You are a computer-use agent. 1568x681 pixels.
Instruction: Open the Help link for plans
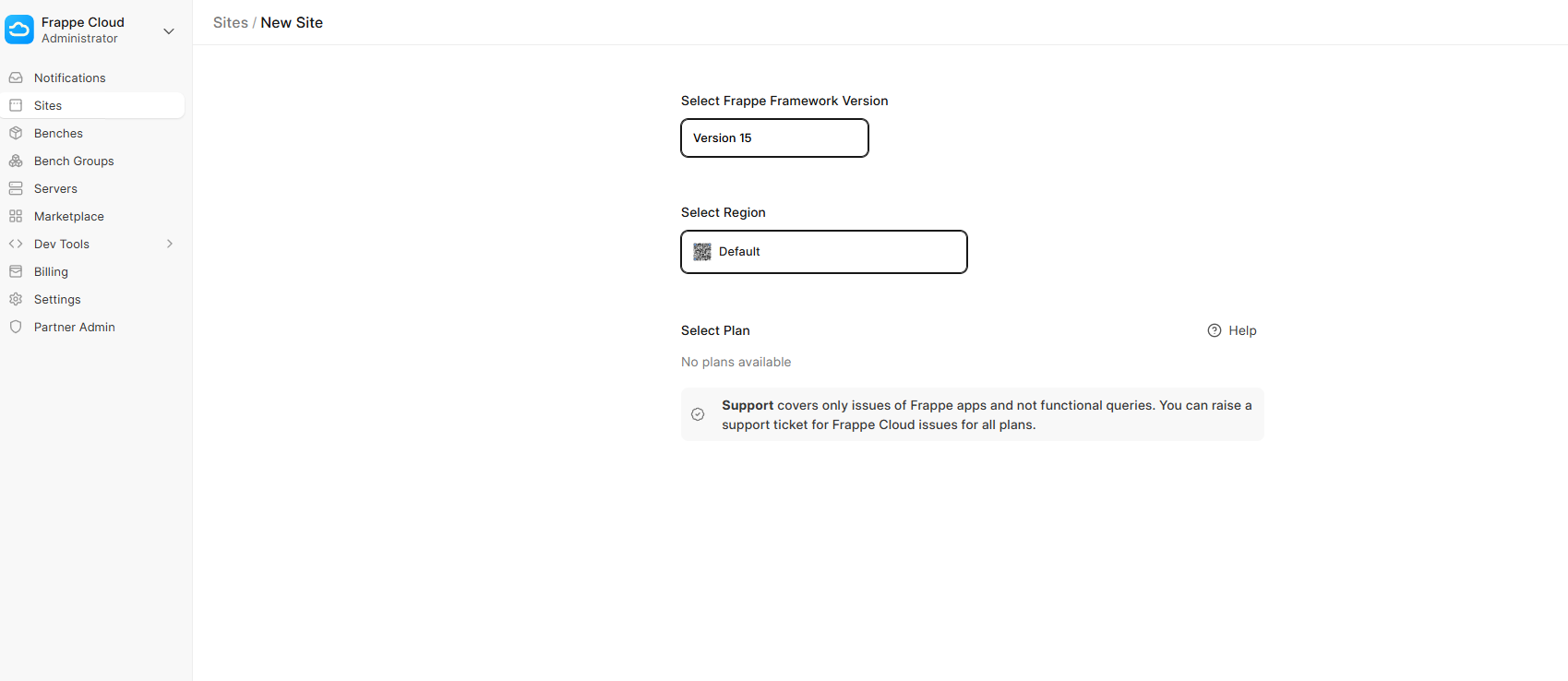coord(1232,330)
